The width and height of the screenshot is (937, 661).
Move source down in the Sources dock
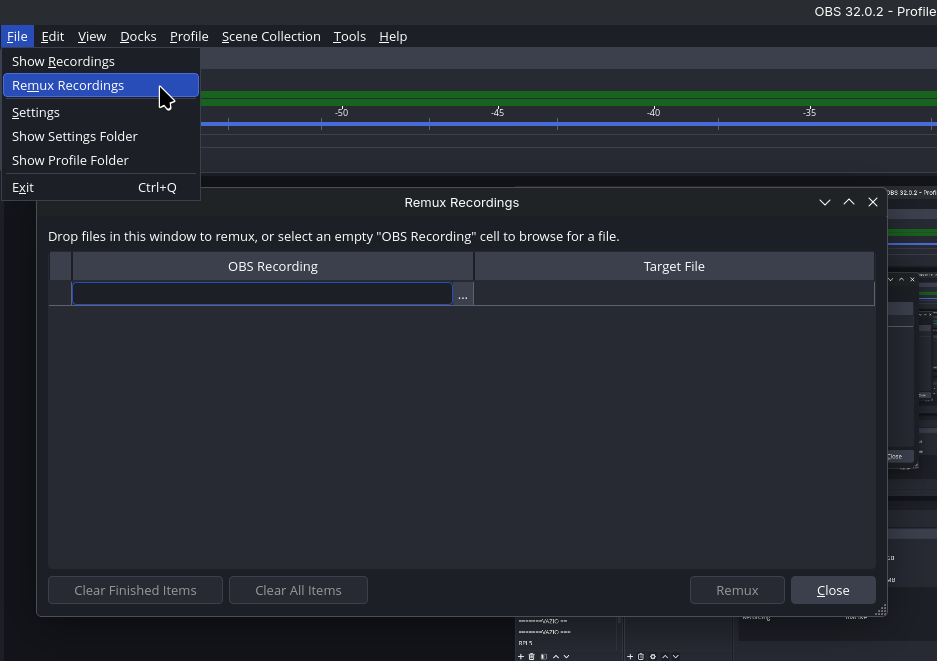tap(676, 656)
